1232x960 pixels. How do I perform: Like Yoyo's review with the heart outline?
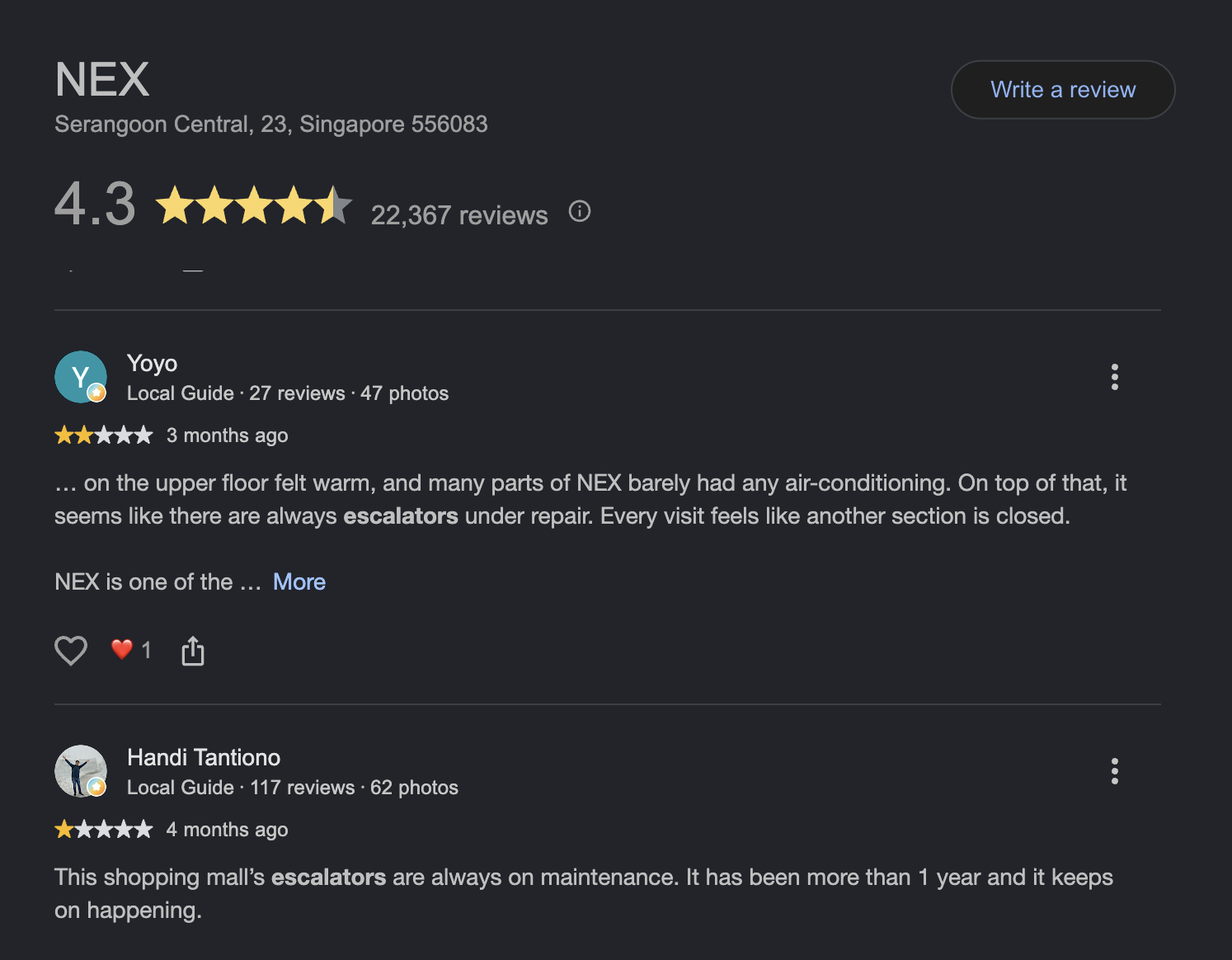point(71,651)
